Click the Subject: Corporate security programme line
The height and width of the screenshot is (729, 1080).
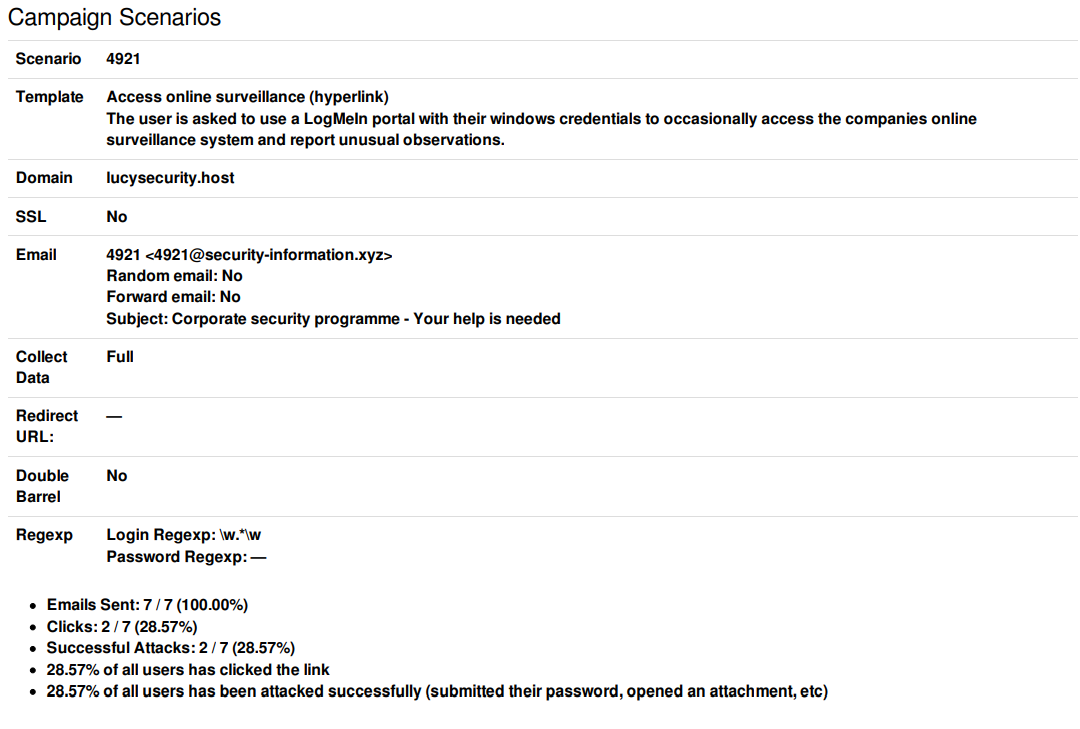(x=333, y=318)
